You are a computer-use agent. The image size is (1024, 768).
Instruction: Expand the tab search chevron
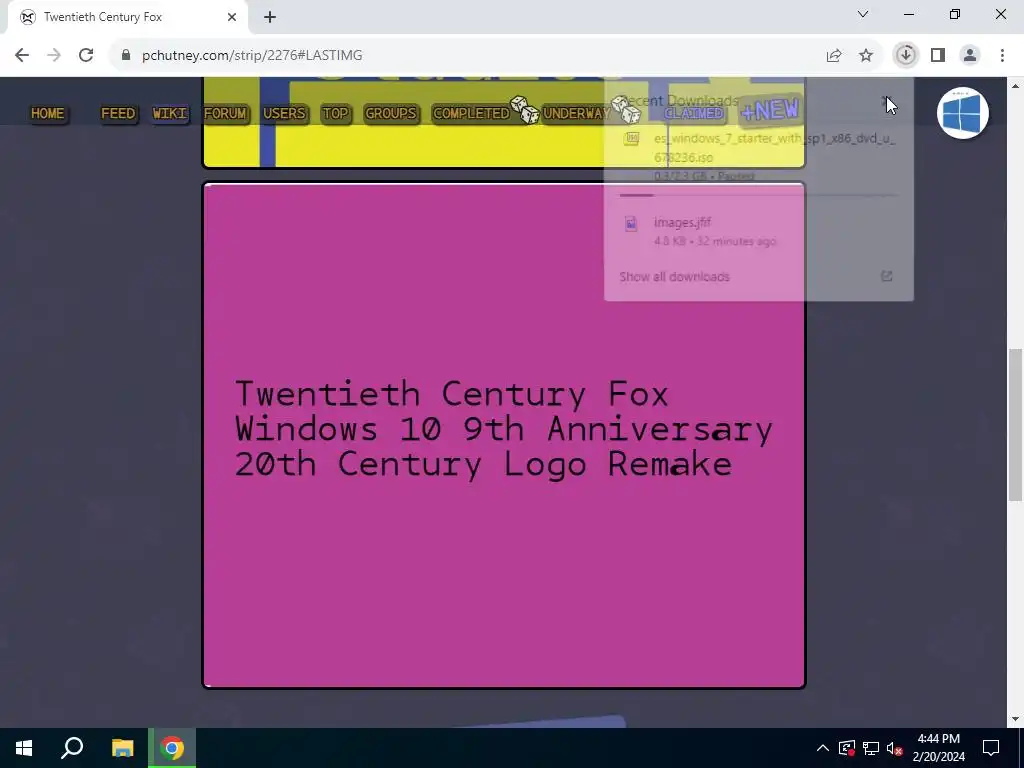(x=863, y=14)
